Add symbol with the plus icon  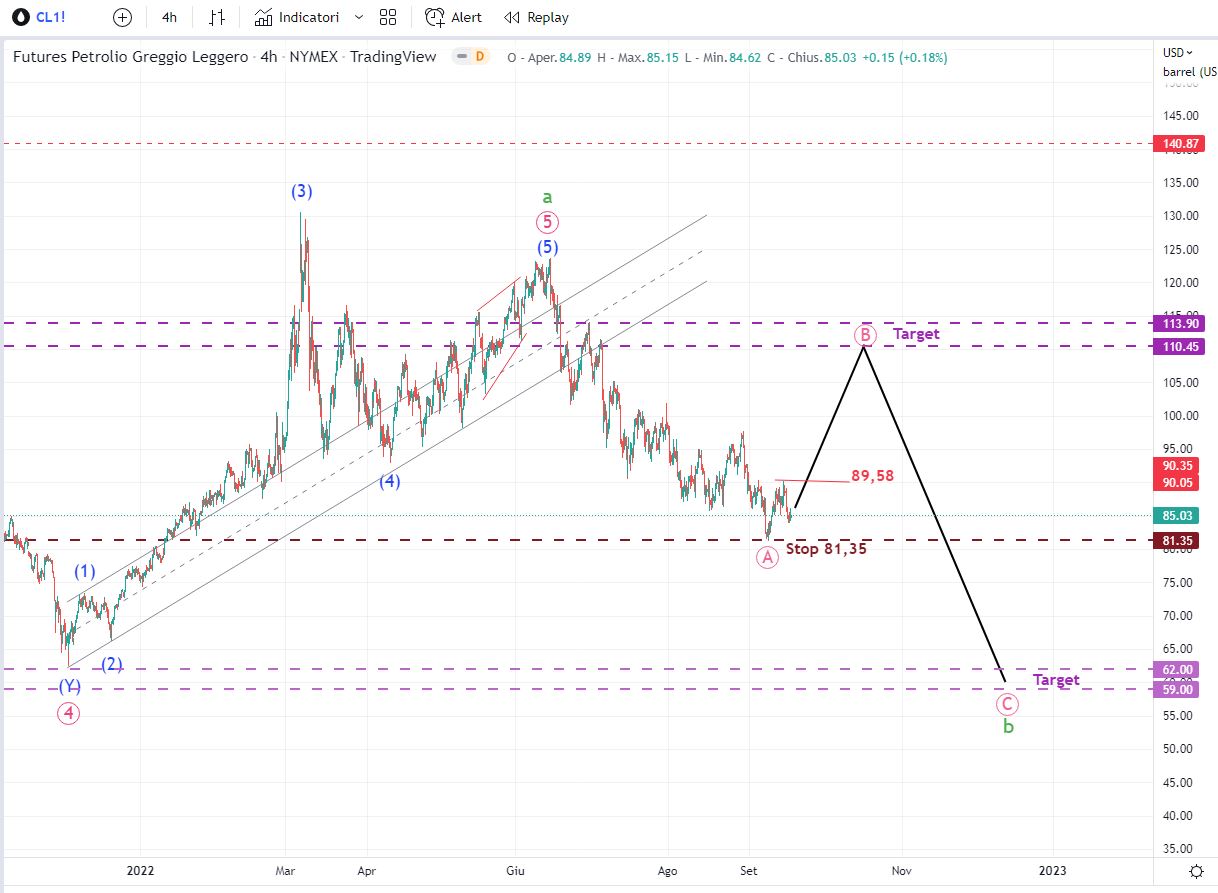(x=122, y=17)
